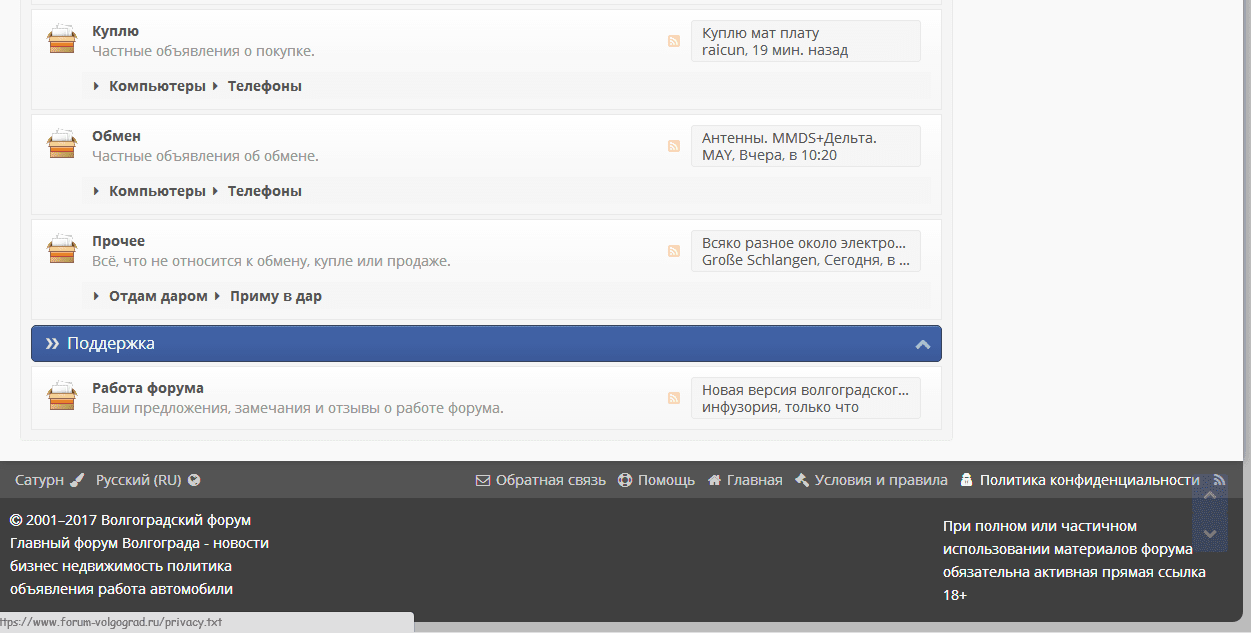Open the Прочее forum
Image resolution: width=1251 pixels, height=633 pixels.
coord(118,241)
